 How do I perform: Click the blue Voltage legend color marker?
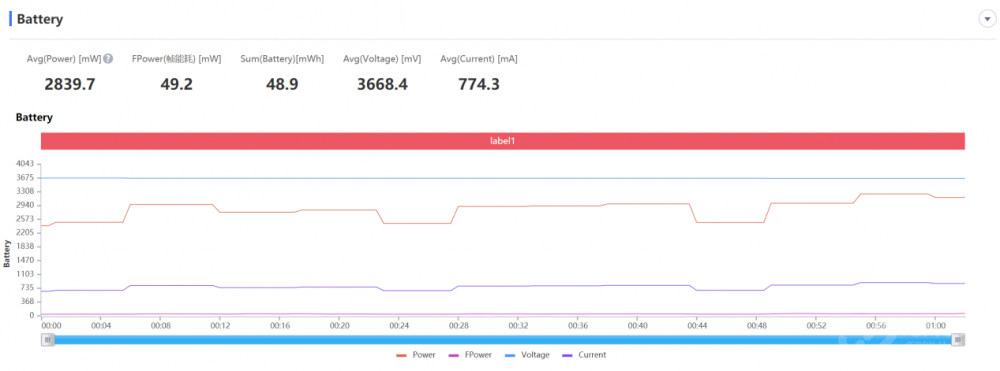point(510,355)
